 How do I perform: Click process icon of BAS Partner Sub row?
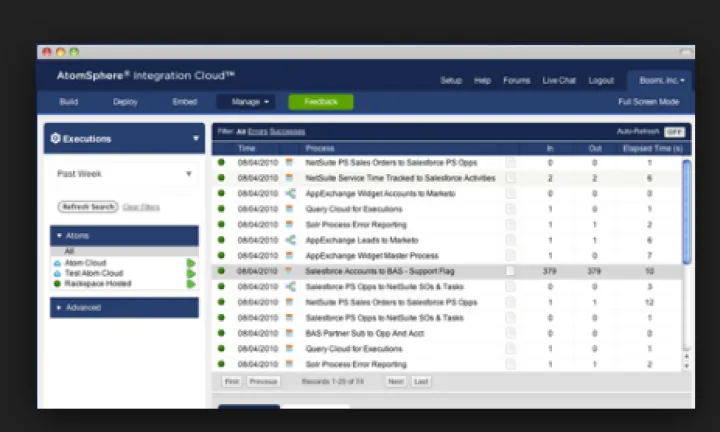289,333
